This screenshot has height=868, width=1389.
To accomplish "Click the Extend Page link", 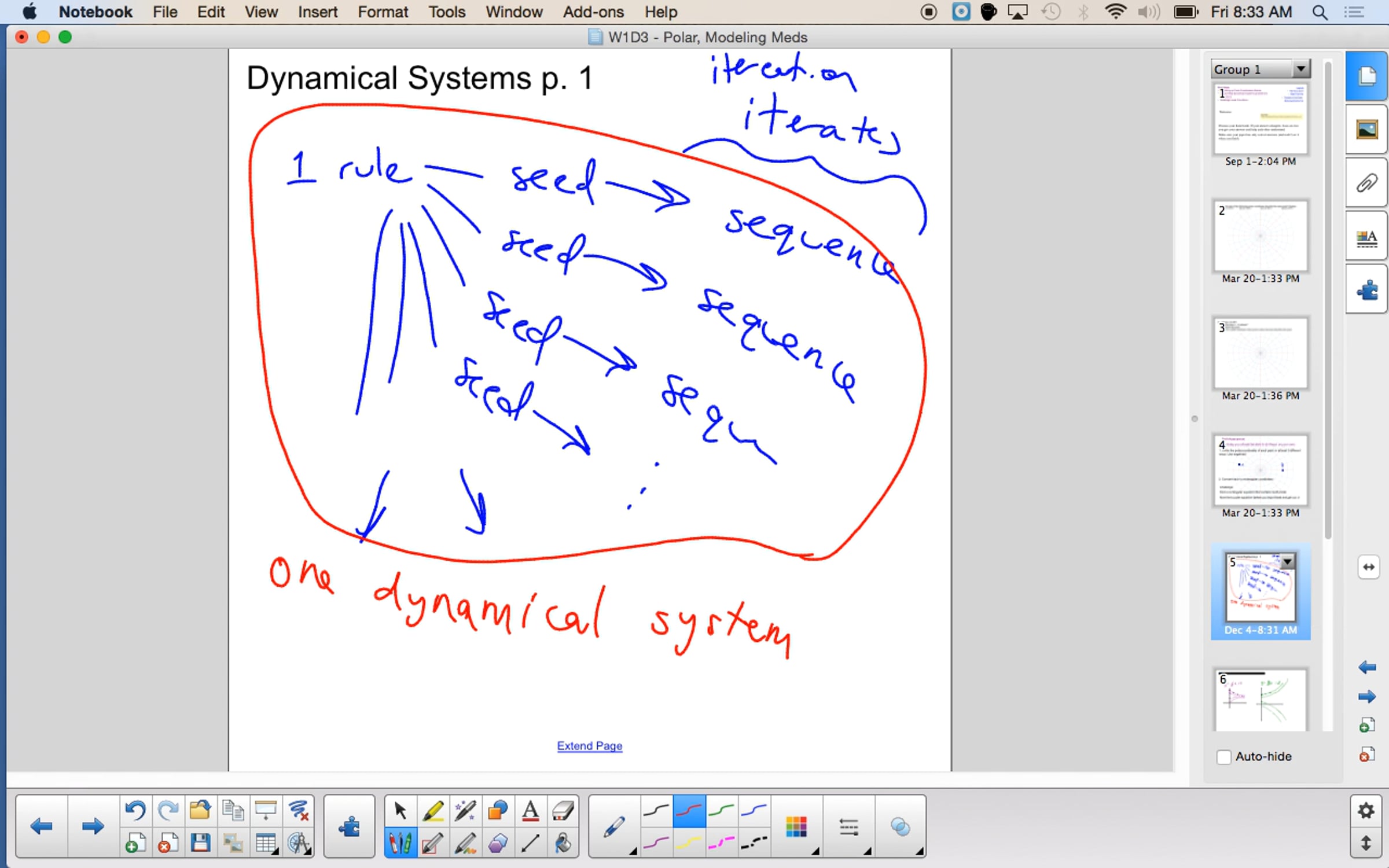I will [589, 746].
